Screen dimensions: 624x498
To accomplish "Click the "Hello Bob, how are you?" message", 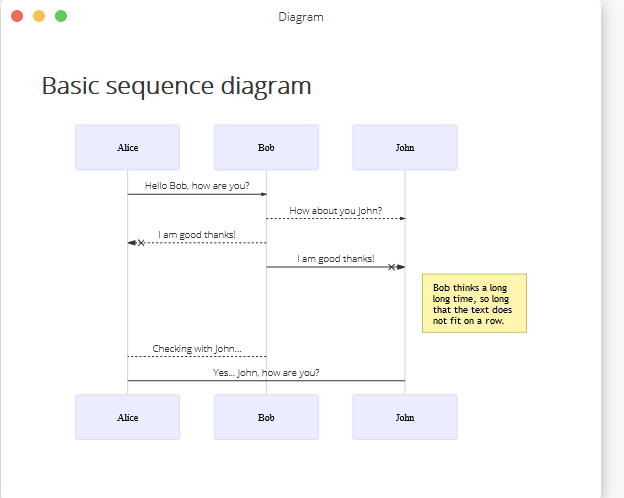I will pyautogui.click(x=197, y=186).
